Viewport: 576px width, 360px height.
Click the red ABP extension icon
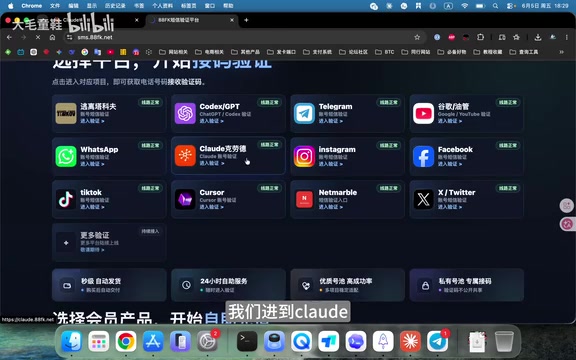[451, 37]
